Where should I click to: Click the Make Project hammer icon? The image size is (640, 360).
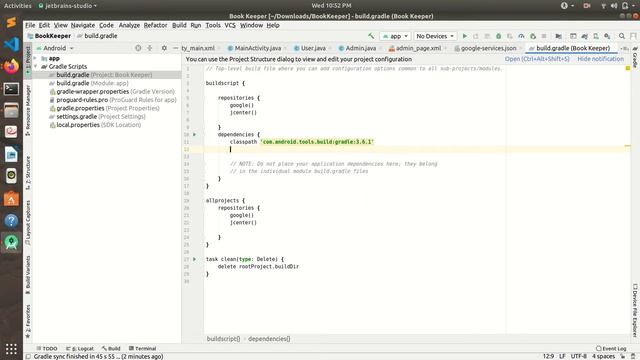[371, 36]
